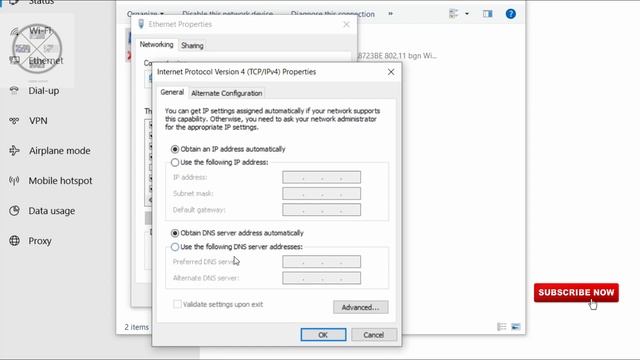The height and width of the screenshot is (360, 640).
Task: Open Airplane mode settings
Action: coord(60,151)
